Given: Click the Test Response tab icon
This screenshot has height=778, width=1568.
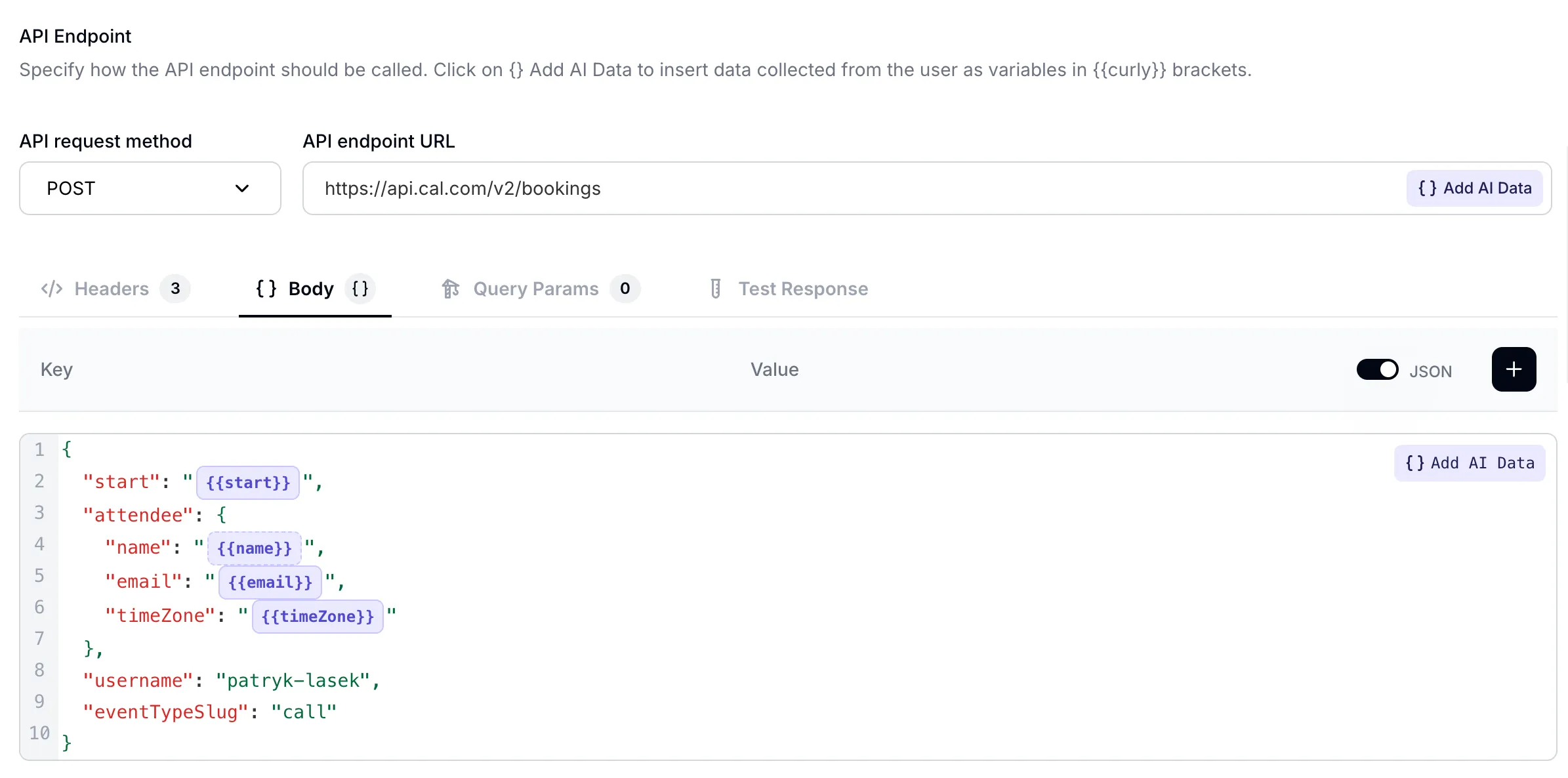Looking at the screenshot, I should (x=716, y=289).
